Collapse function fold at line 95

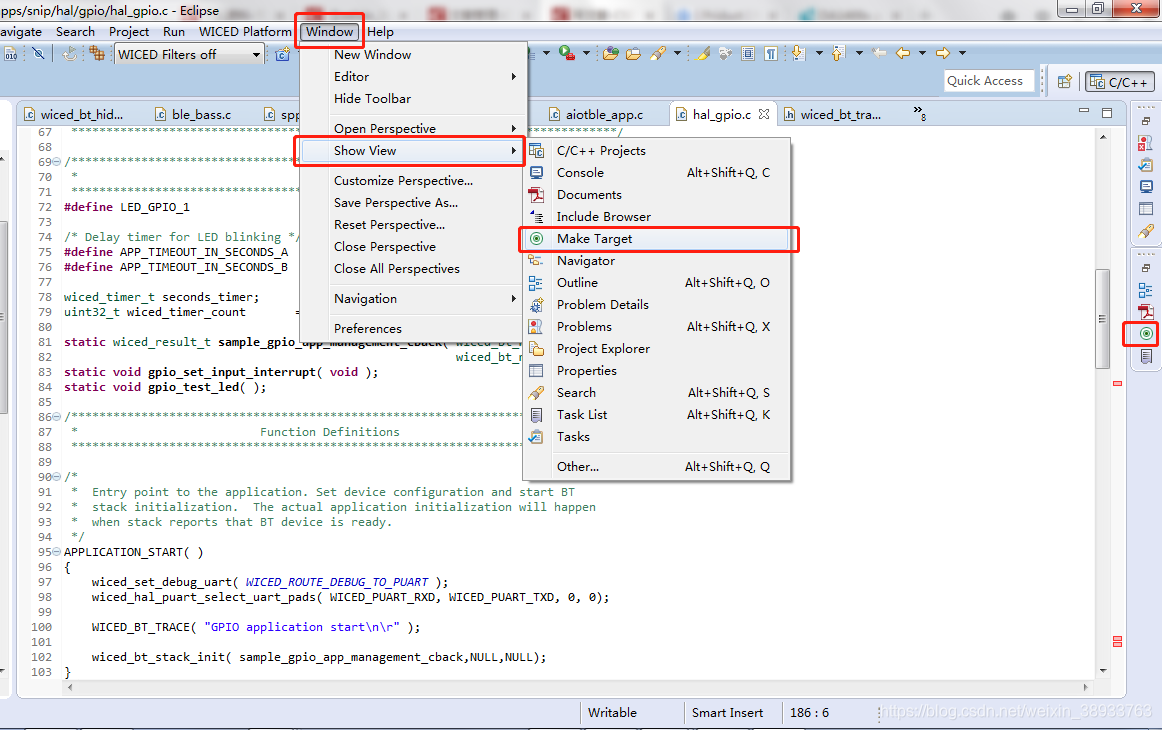coord(57,552)
